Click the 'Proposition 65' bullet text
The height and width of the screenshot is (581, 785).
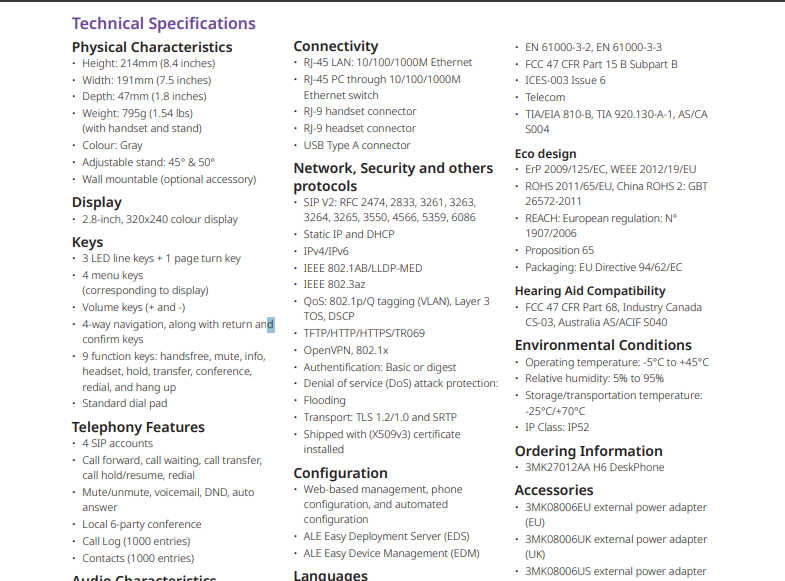(559, 250)
